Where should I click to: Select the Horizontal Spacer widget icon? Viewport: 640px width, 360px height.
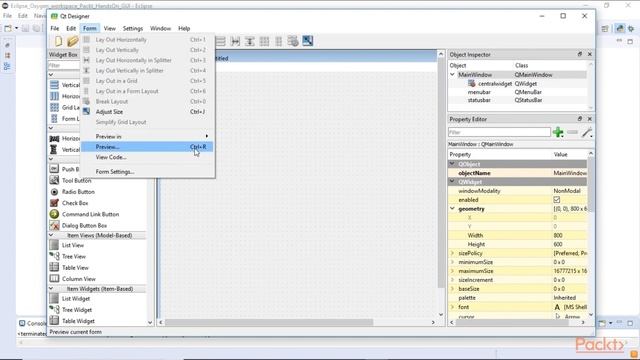click(x=54, y=139)
